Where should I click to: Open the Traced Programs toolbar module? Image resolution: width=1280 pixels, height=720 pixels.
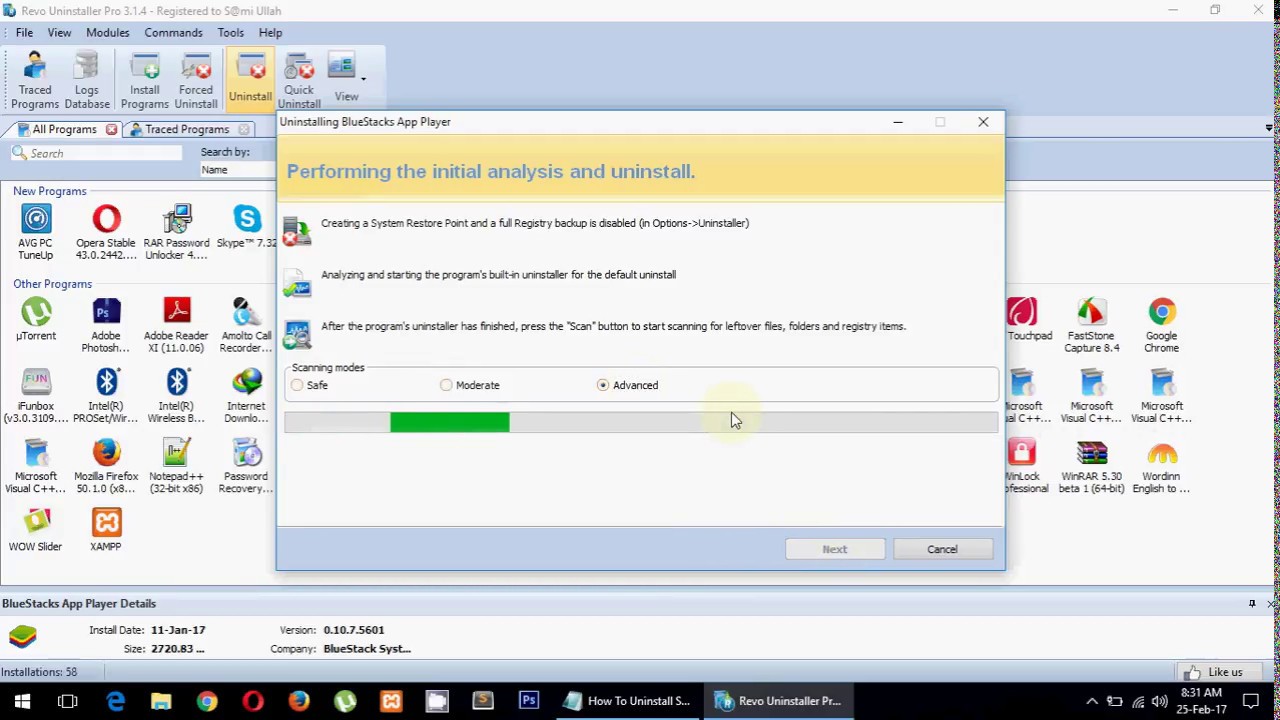click(35, 80)
